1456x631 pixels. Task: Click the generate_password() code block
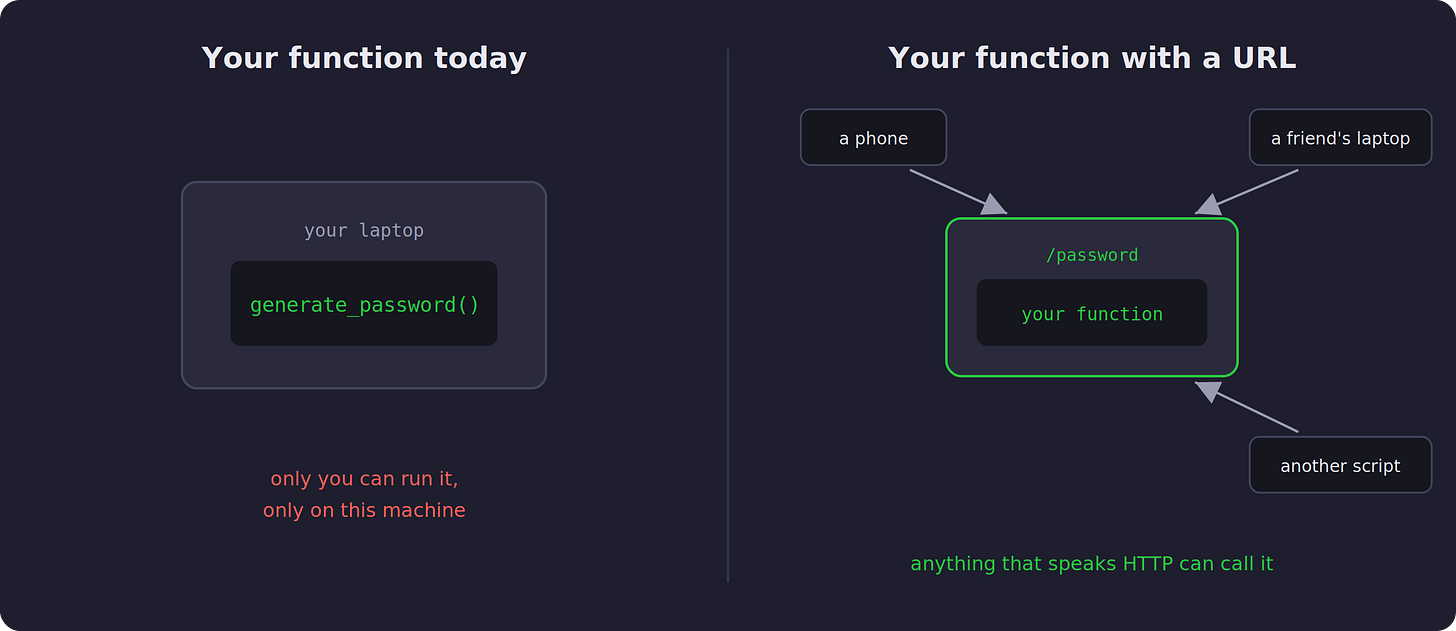[x=364, y=304]
